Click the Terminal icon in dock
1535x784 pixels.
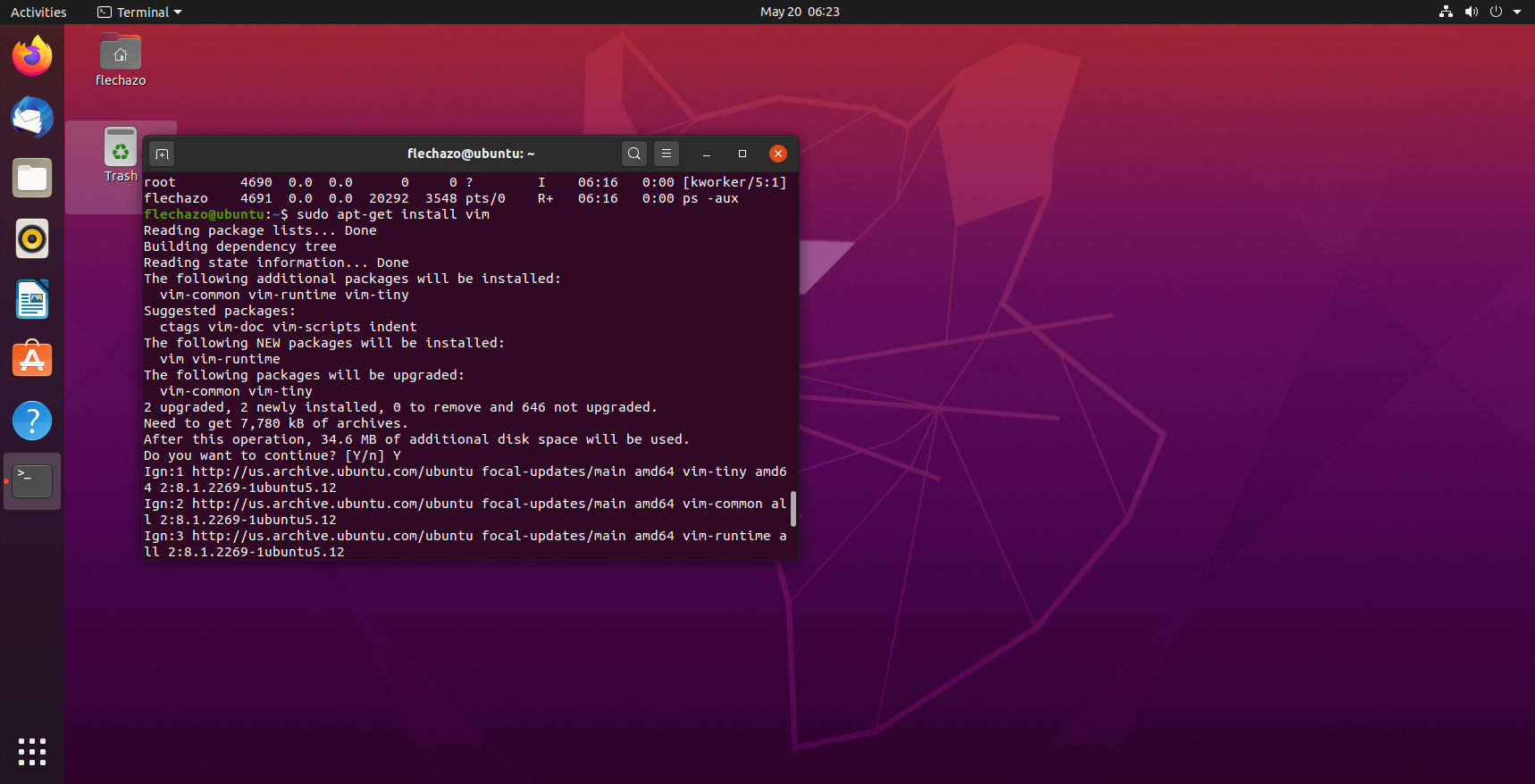coord(32,481)
